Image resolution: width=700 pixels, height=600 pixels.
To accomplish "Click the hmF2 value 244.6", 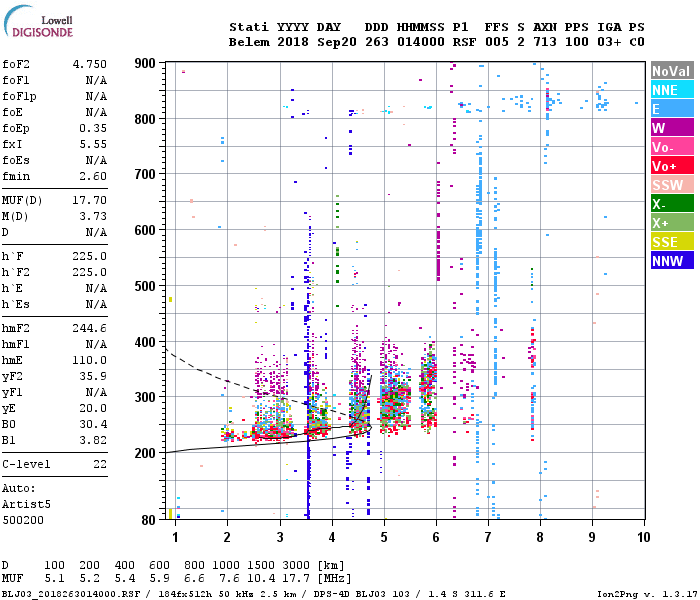I will (x=90, y=328).
